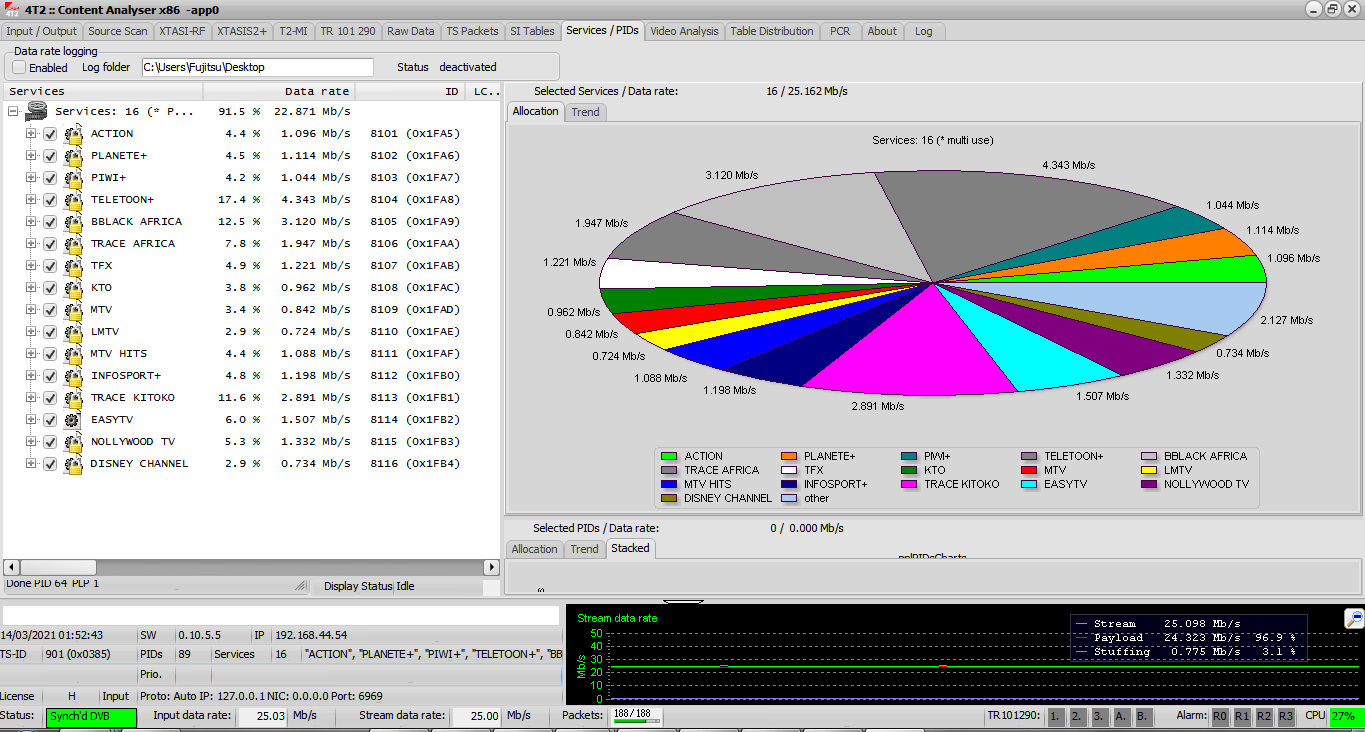Image resolution: width=1365 pixels, height=732 pixels.
Task: Expand the TFX tree node
Action: (31, 266)
